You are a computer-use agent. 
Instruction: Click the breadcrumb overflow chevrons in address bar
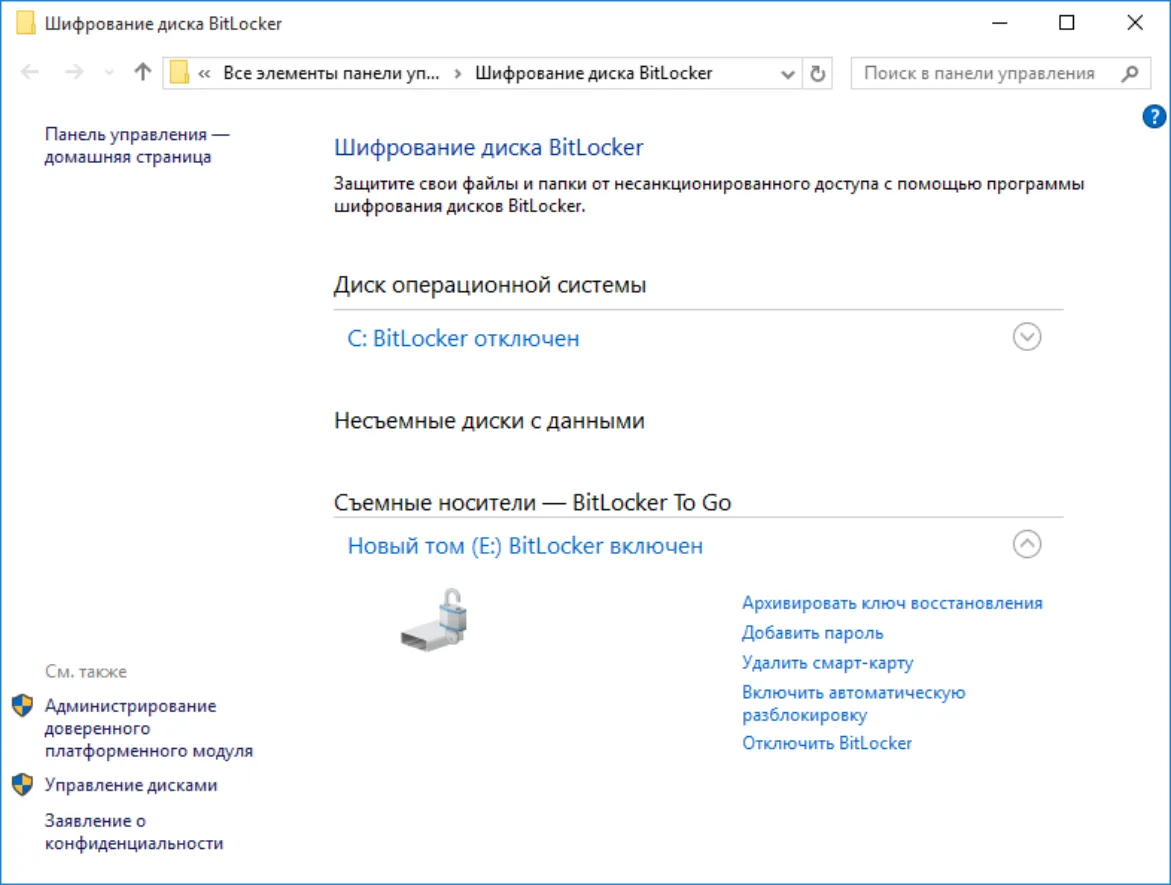[204, 73]
